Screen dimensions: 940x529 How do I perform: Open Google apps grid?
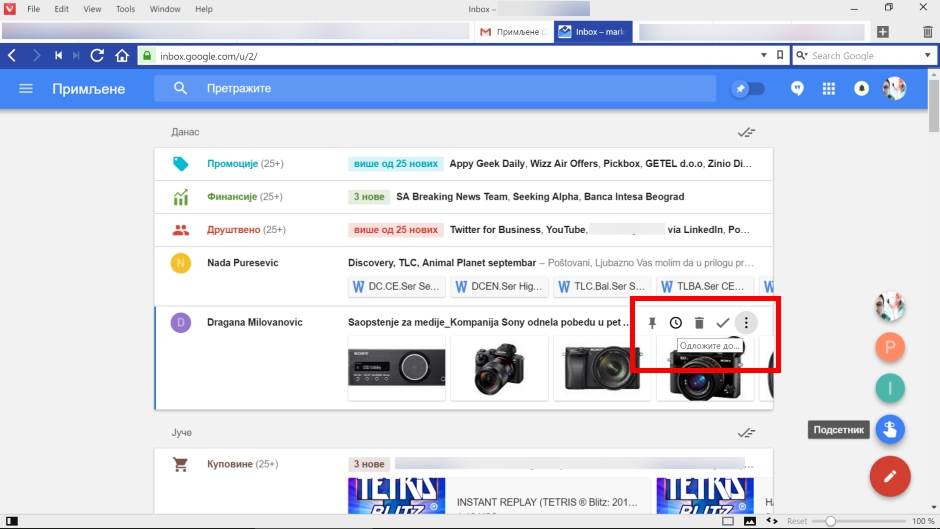(x=828, y=89)
